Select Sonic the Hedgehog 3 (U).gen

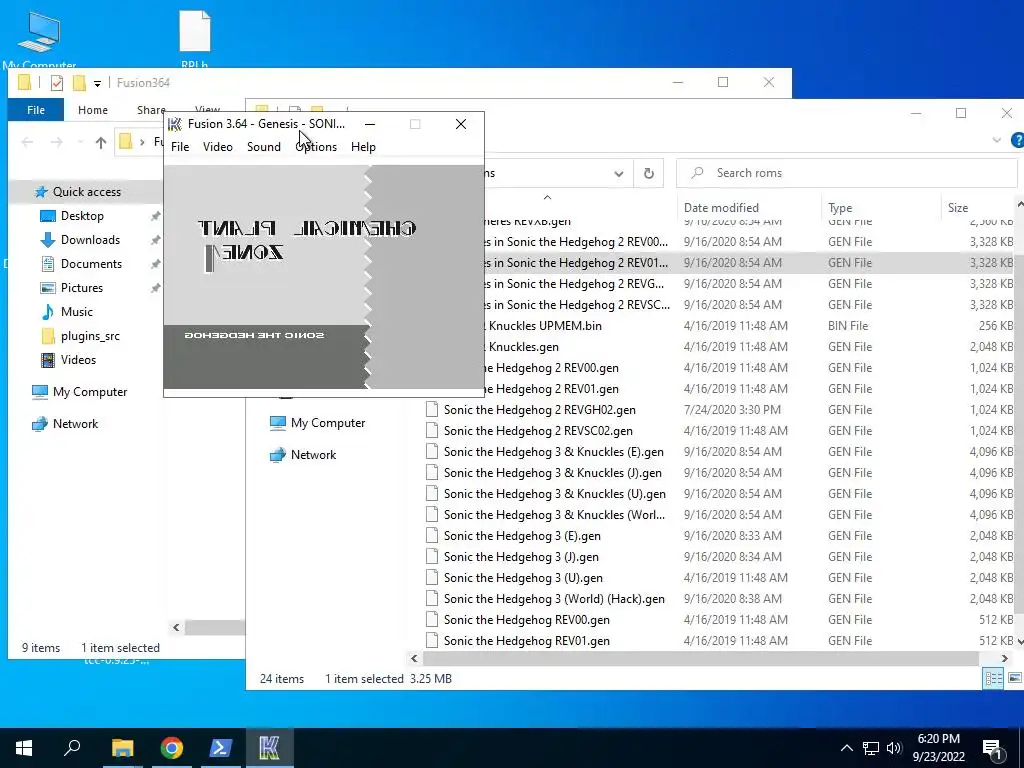(x=523, y=578)
